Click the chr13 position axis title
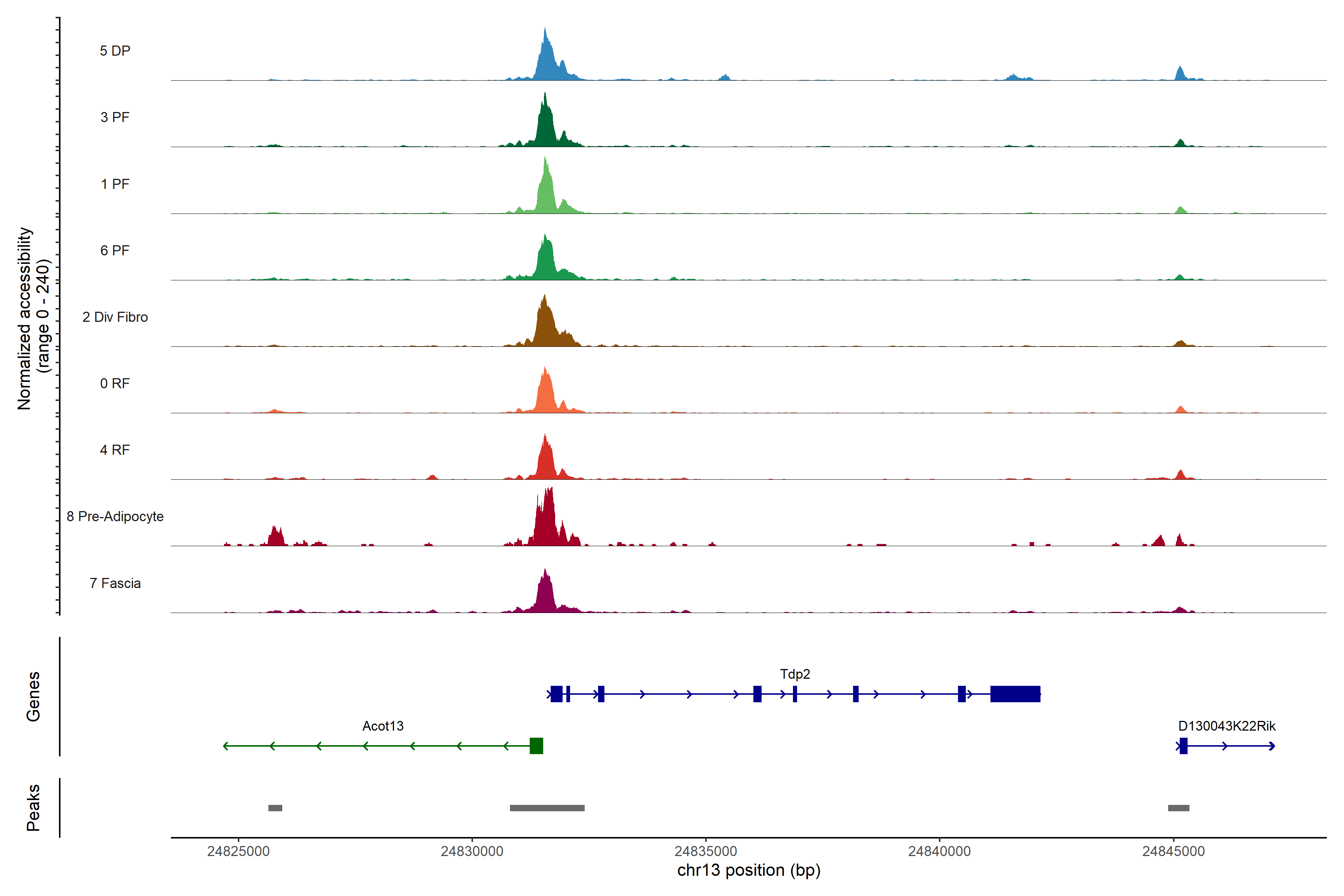Image resolution: width=1344 pixels, height=896 pixels. coord(749,870)
